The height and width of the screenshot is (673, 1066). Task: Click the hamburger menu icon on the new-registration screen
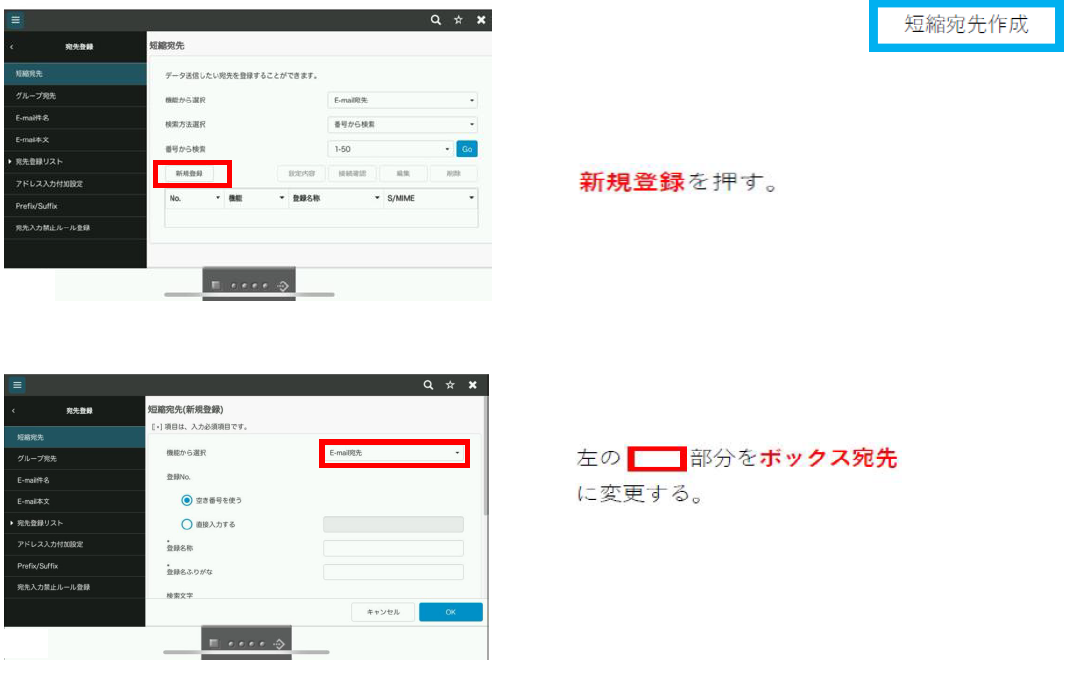coord(16,385)
